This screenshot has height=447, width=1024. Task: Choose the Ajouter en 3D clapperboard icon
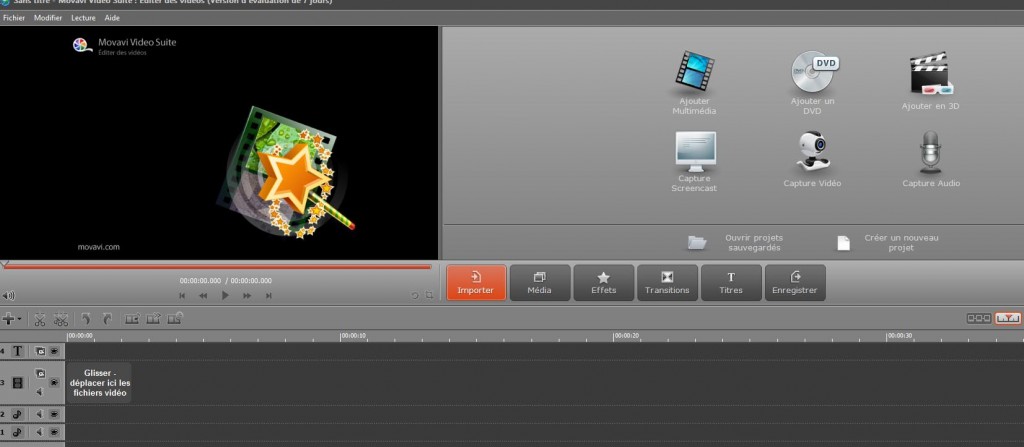[931, 74]
